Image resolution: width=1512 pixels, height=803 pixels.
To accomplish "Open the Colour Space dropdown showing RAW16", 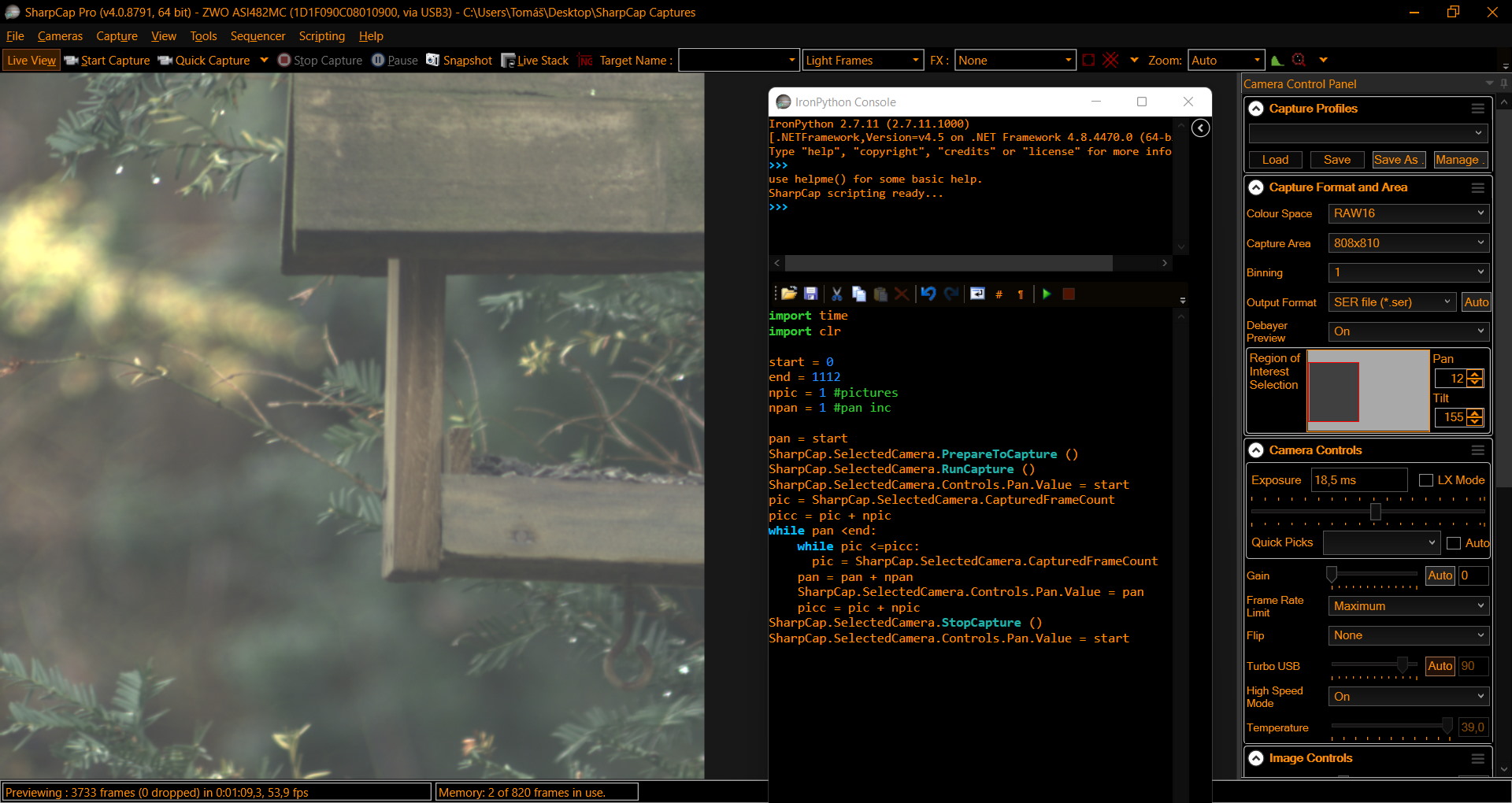I will [1406, 213].
